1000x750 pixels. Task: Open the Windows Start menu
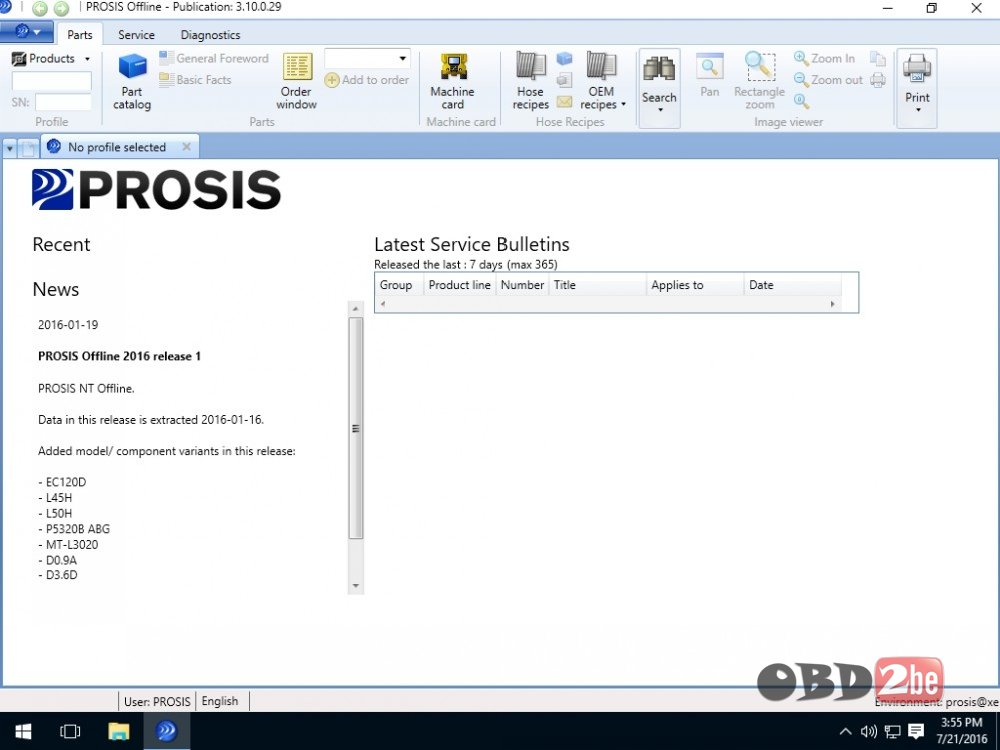click(x=24, y=731)
